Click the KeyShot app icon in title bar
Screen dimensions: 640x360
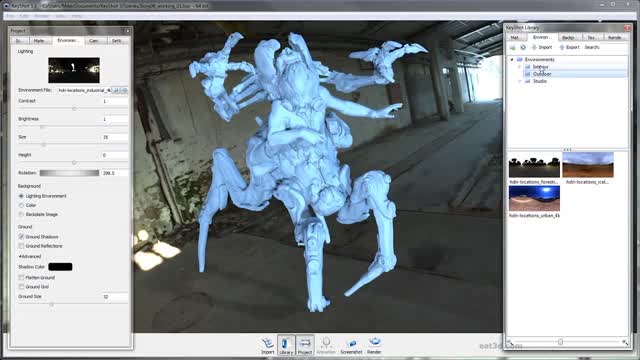click(x=6, y=6)
